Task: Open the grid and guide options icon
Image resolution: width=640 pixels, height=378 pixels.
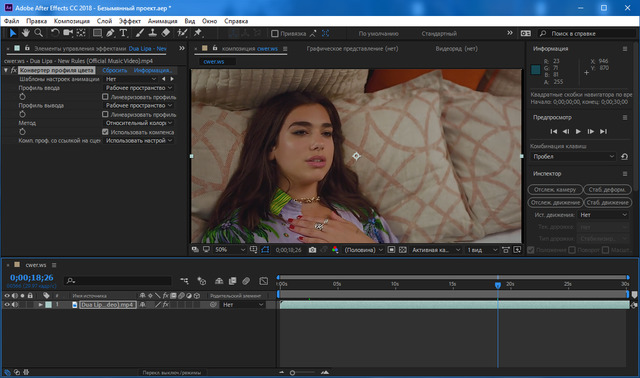Action: tap(253, 250)
